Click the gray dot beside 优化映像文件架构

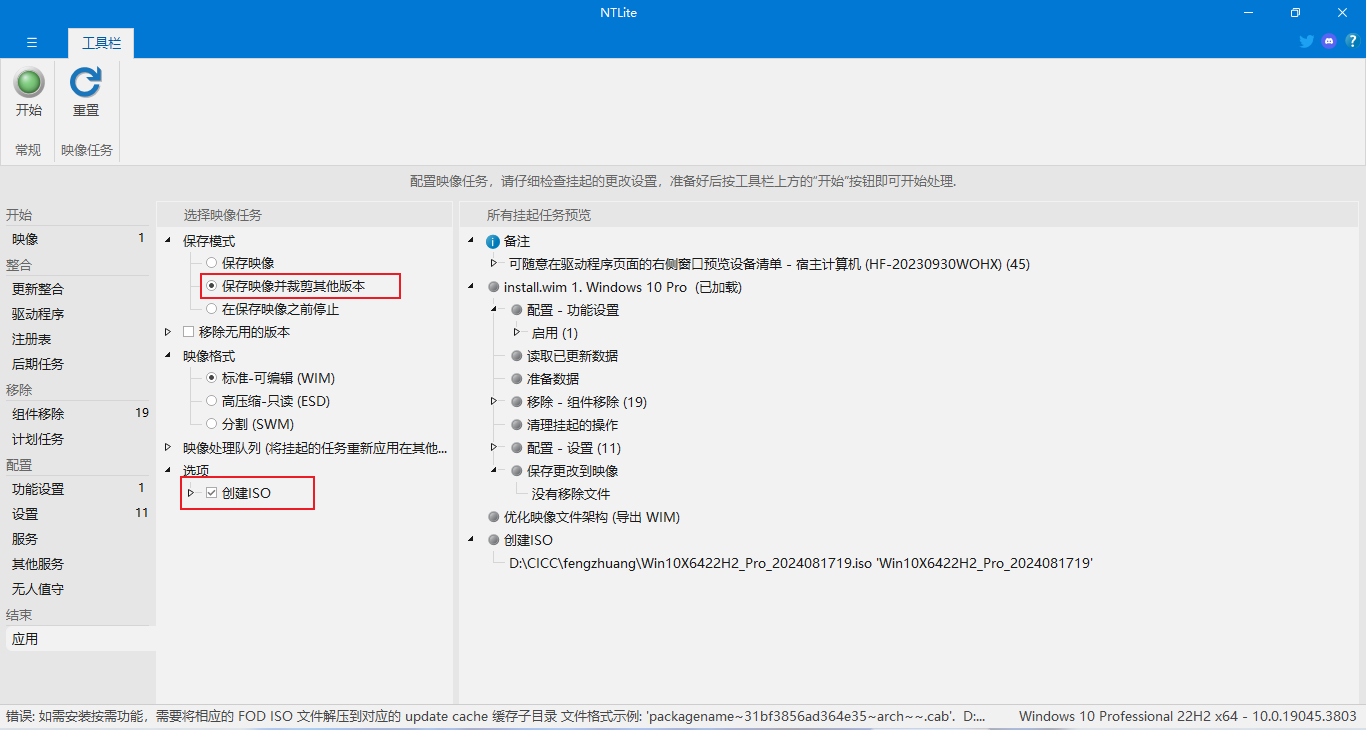click(x=493, y=517)
